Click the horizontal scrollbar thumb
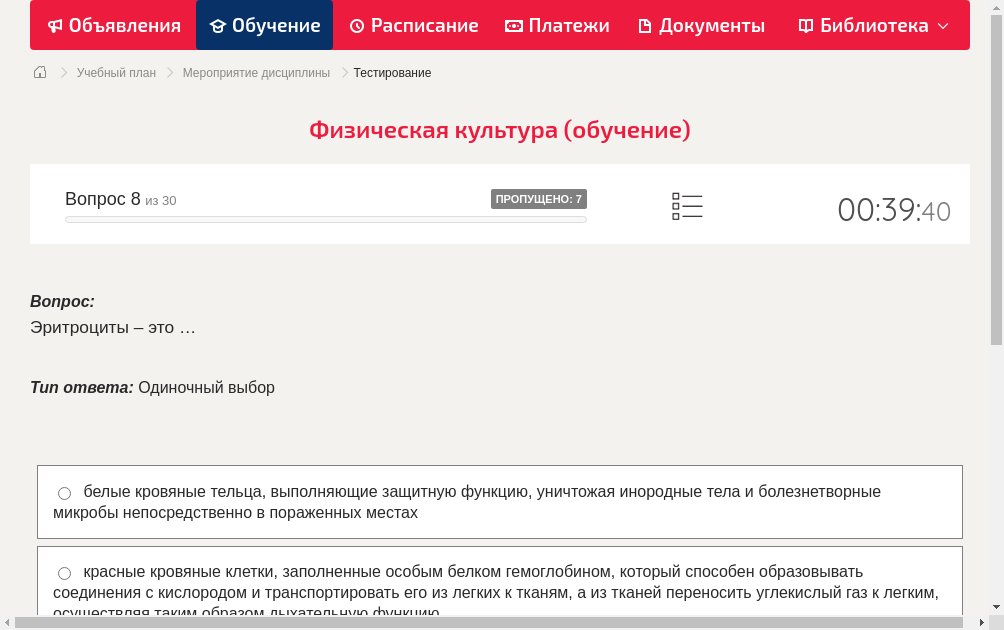This screenshot has width=1004, height=630. [489, 622]
